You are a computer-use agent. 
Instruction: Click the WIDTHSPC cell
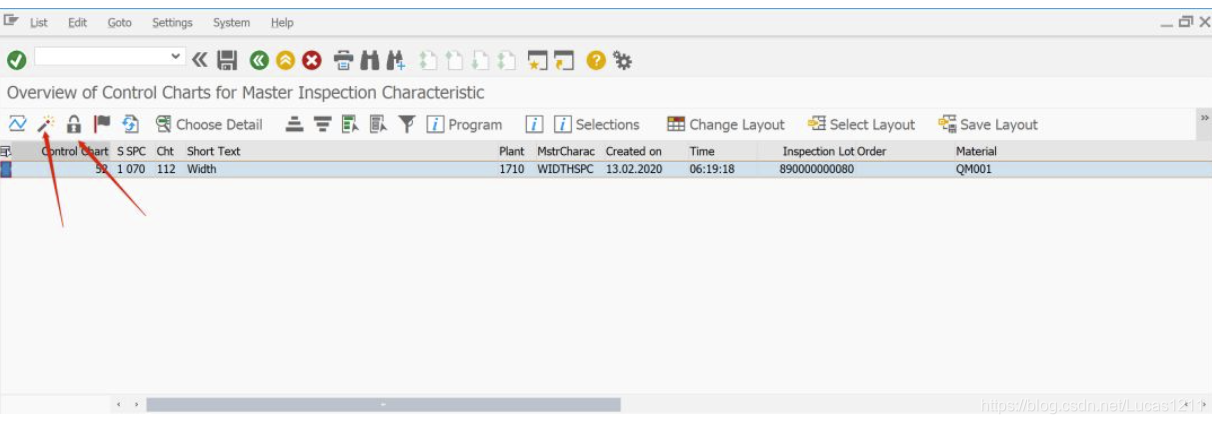point(565,169)
